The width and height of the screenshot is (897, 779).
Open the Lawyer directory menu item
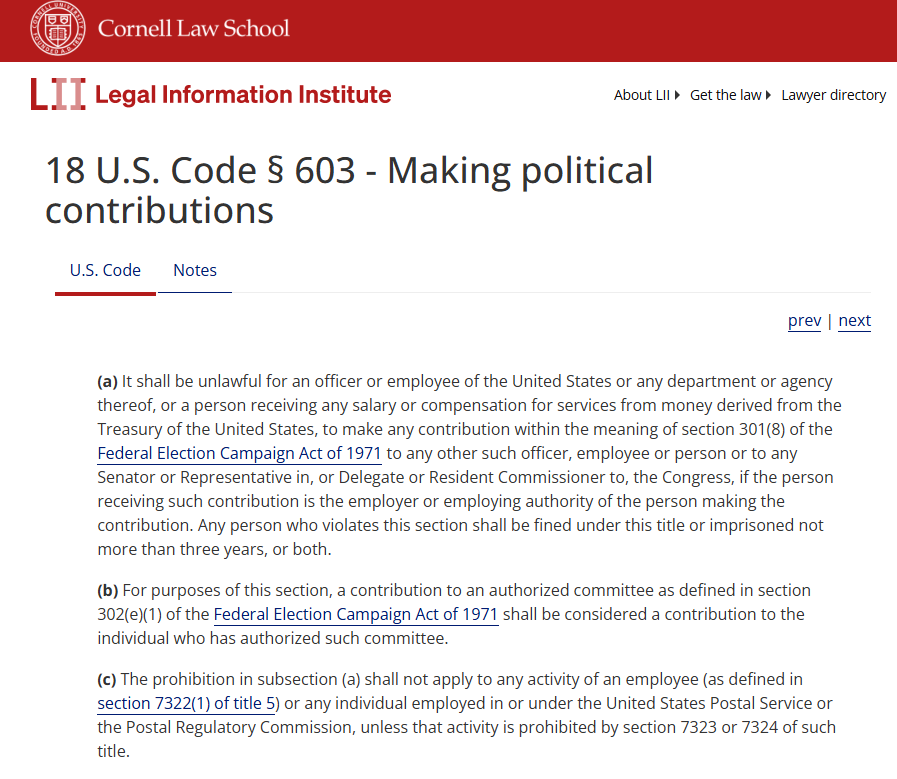834,95
